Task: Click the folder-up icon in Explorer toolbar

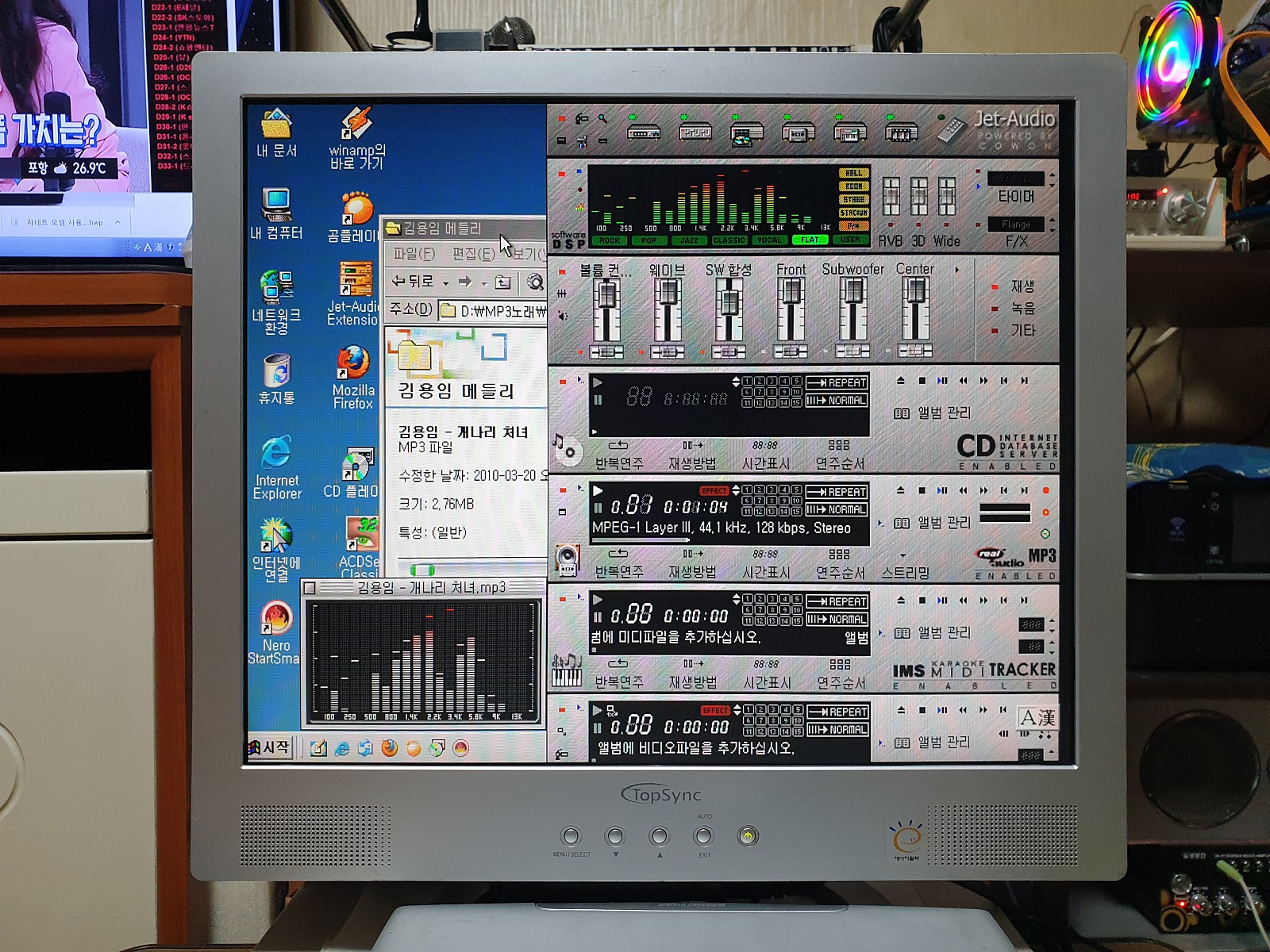Action: [502, 282]
